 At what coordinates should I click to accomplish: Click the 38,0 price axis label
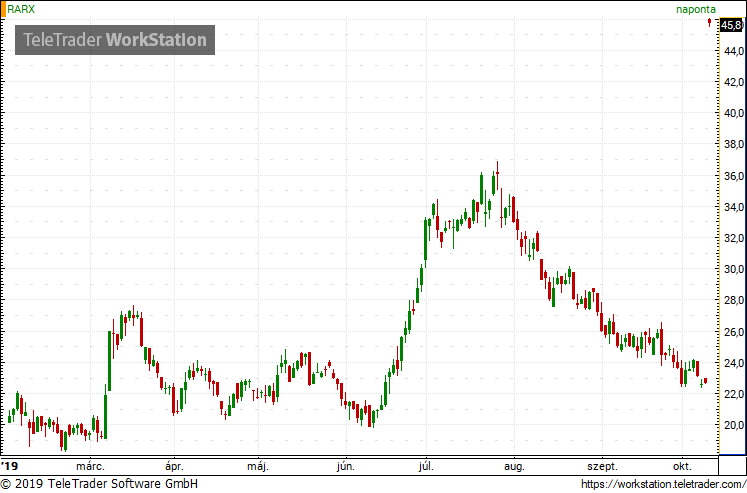click(734, 144)
